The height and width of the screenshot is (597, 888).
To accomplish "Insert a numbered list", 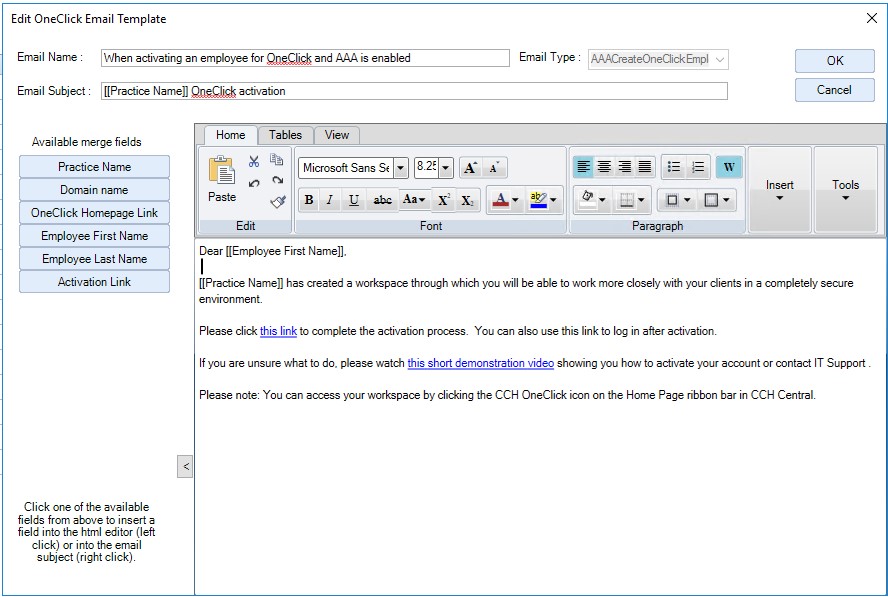I will click(x=698, y=167).
